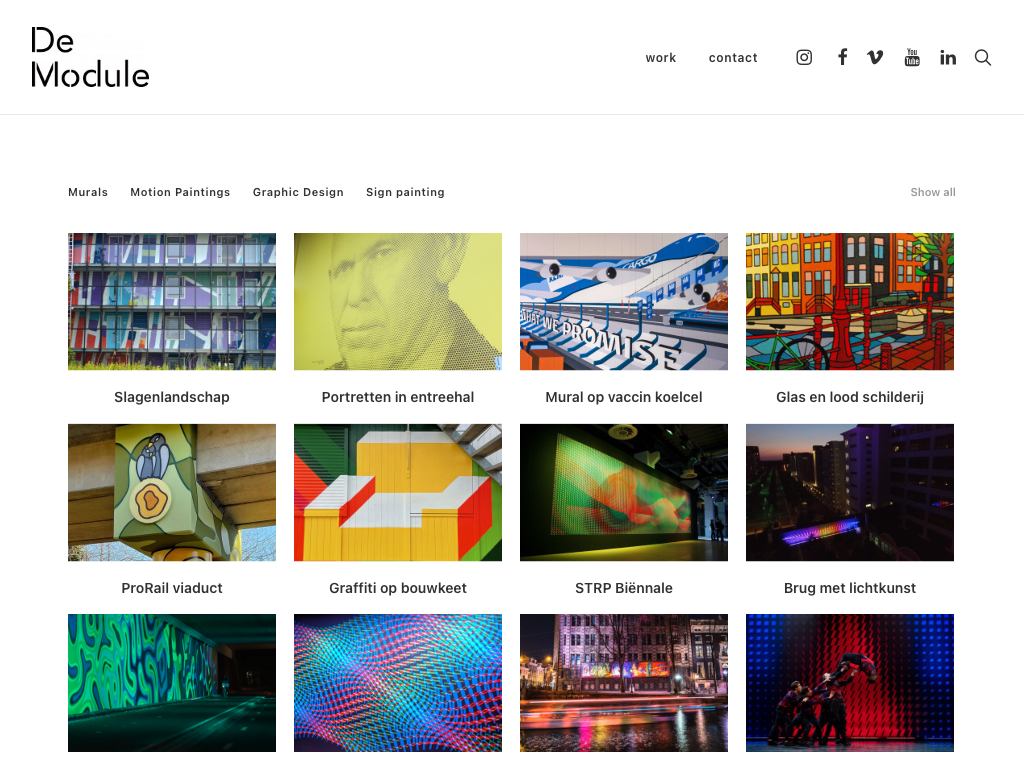
Task: Click the Mural op vaccin koelcel title
Action: [x=624, y=397]
